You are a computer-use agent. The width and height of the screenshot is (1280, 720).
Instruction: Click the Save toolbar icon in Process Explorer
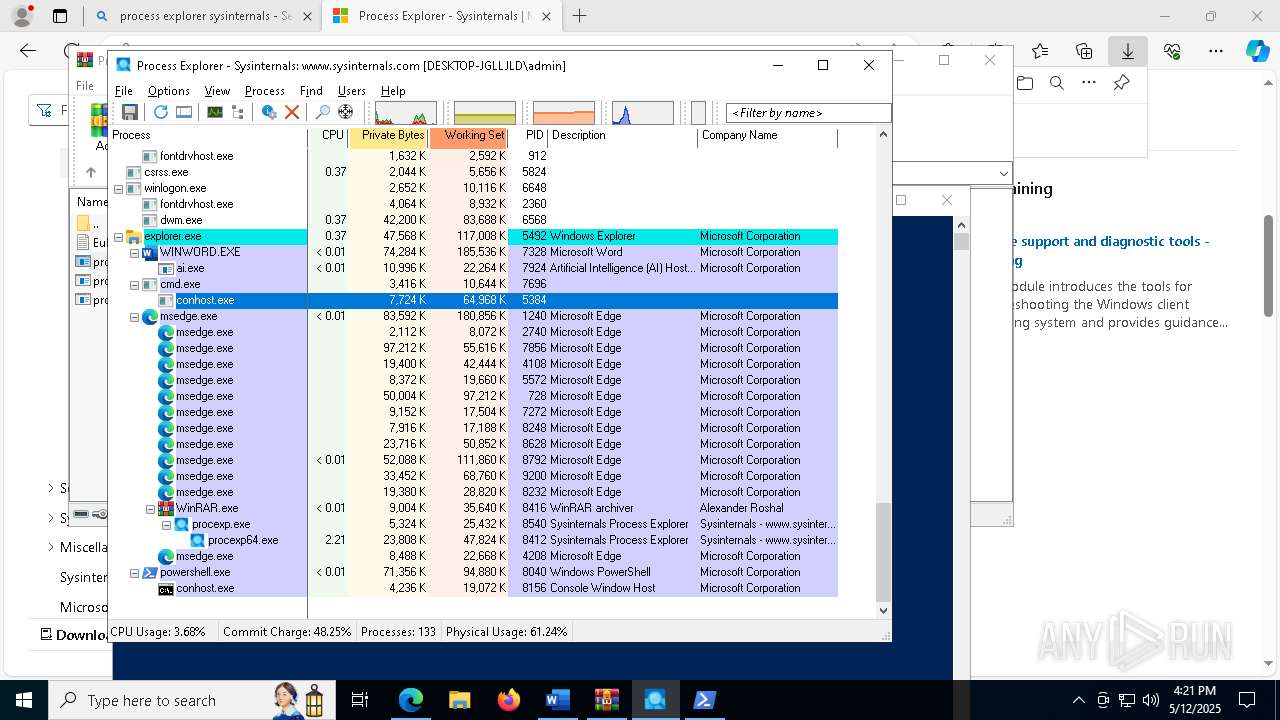(130, 112)
